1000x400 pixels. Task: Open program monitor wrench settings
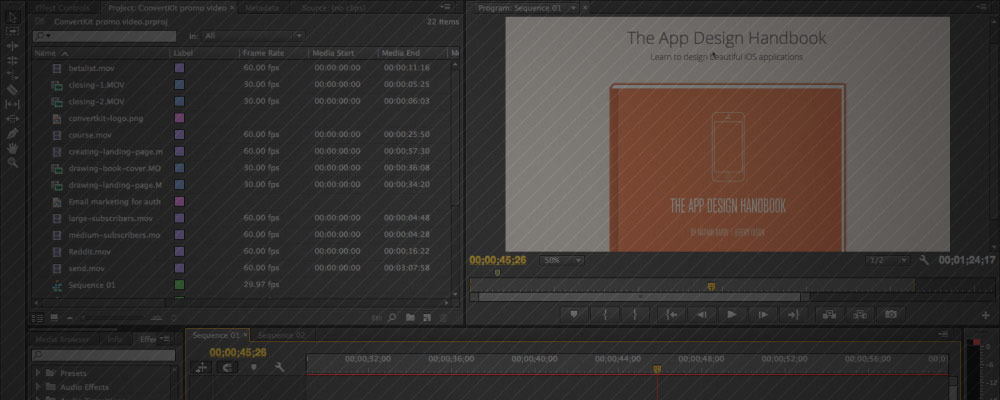tap(925, 260)
